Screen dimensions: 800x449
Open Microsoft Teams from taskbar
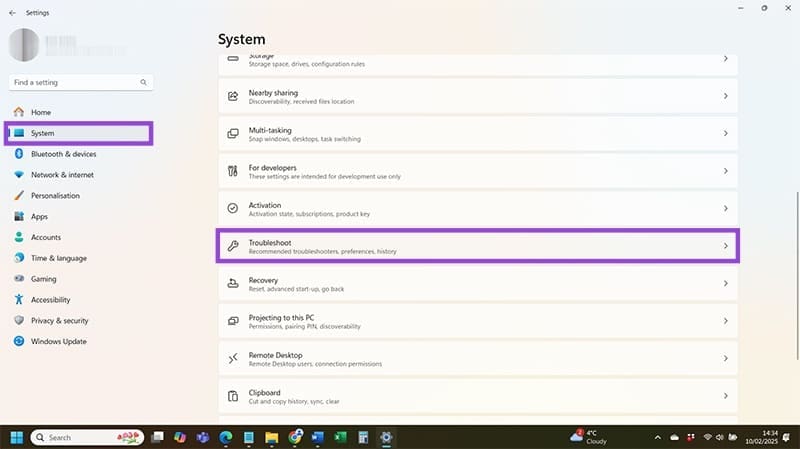(x=203, y=437)
